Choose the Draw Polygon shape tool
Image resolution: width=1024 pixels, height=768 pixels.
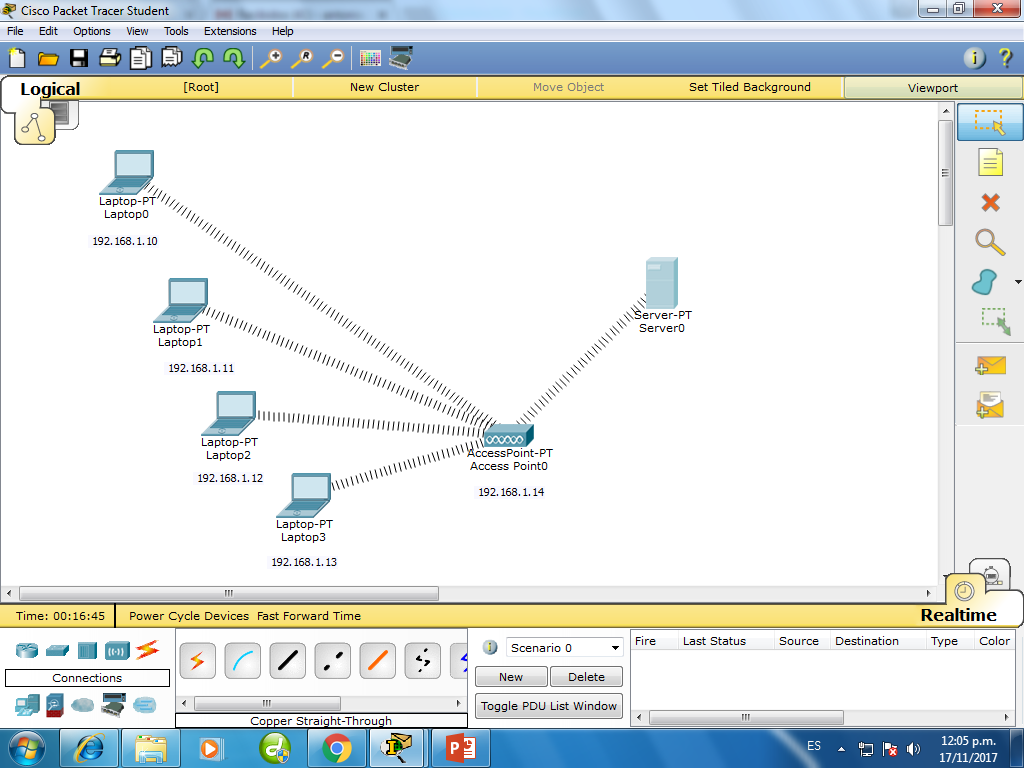[985, 282]
